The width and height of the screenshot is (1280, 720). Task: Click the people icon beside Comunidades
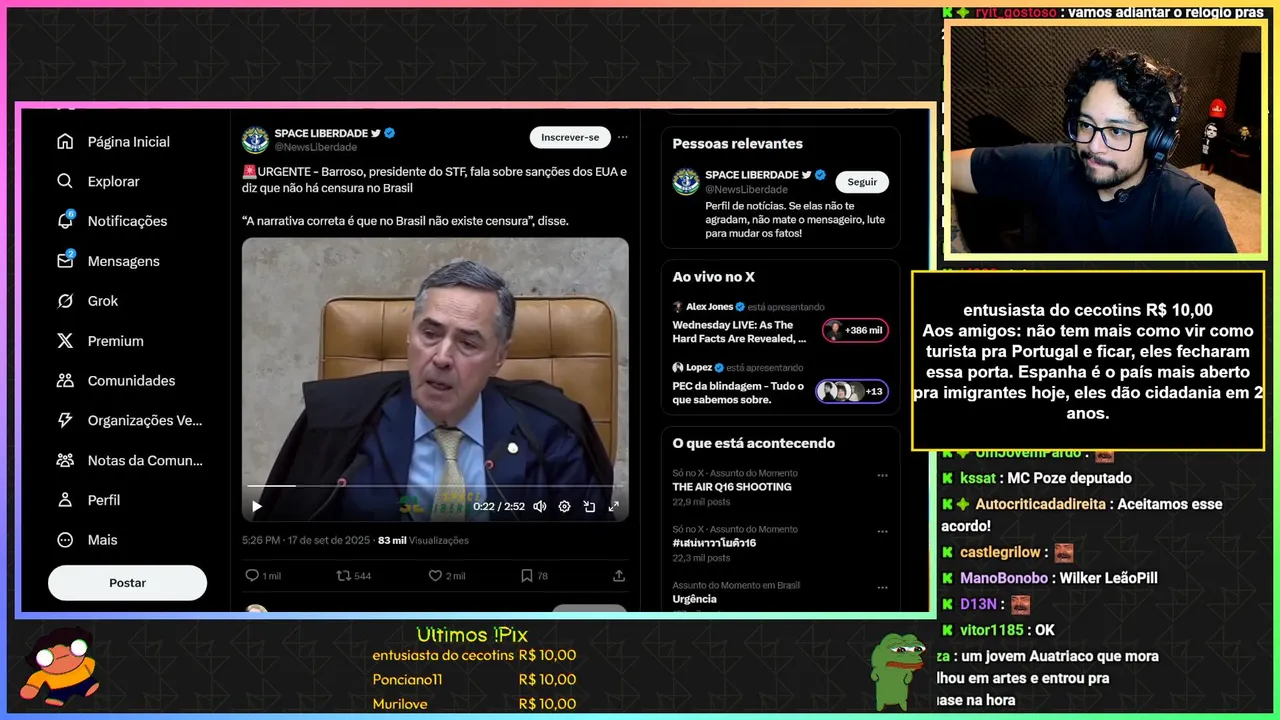click(65, 380)
